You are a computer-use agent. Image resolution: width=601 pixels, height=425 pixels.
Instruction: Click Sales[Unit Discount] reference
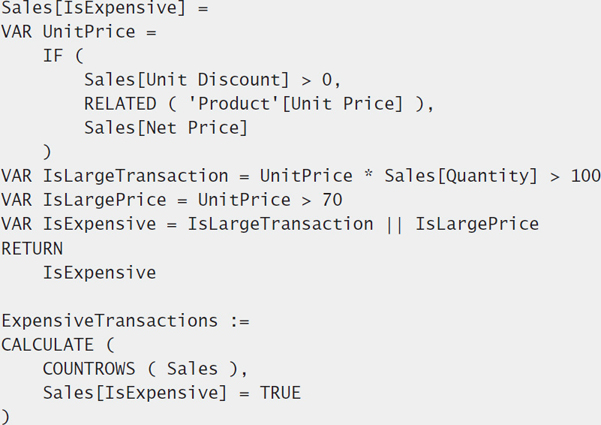coord(187,80)
